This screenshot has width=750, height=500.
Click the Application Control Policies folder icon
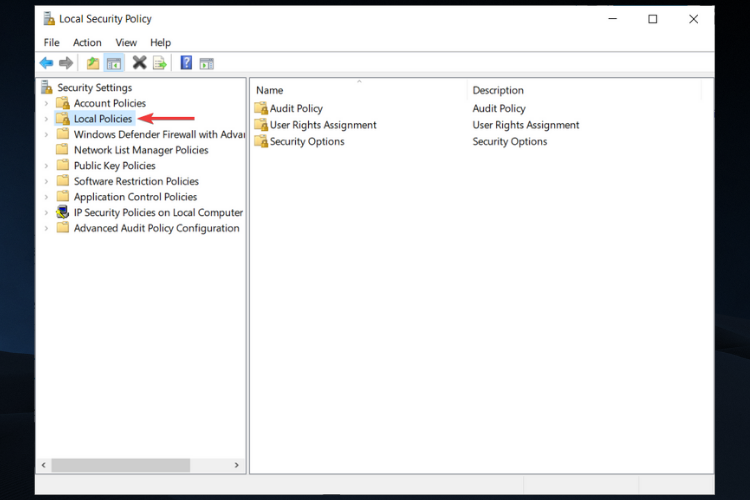tap(63, 197)
